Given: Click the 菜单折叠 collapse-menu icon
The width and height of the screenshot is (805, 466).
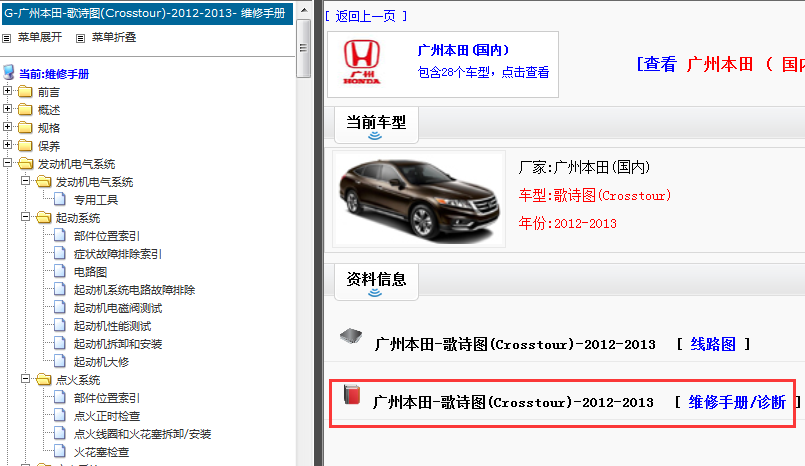Looking at the screenshot, I should [x=80, y=38].
